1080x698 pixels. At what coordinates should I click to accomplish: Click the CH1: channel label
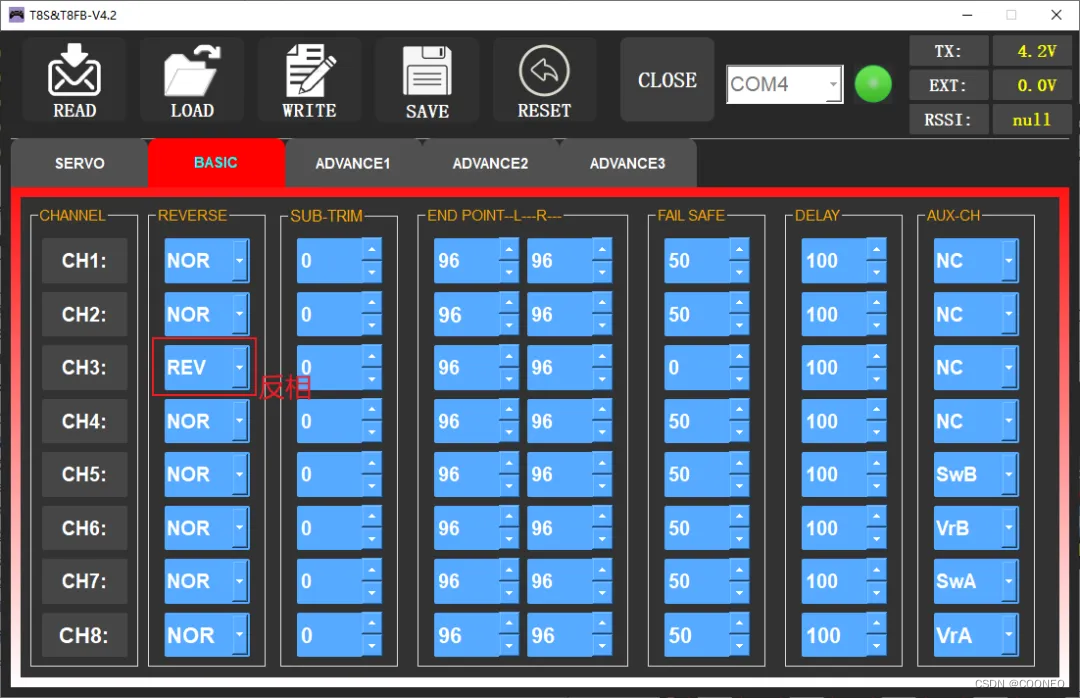pos(85,260)
